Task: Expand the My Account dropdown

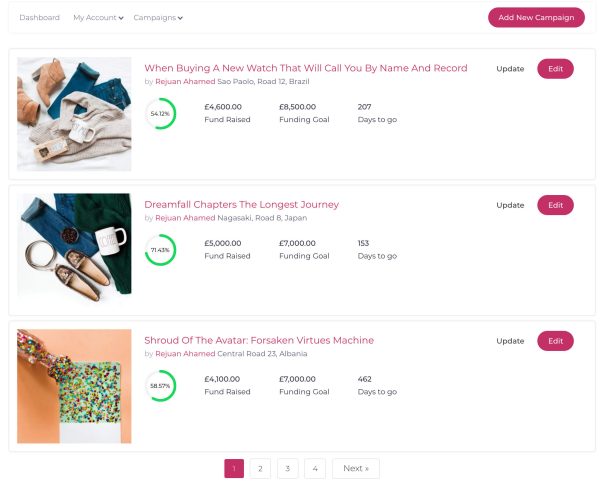Action: click(x=98, y=17)
